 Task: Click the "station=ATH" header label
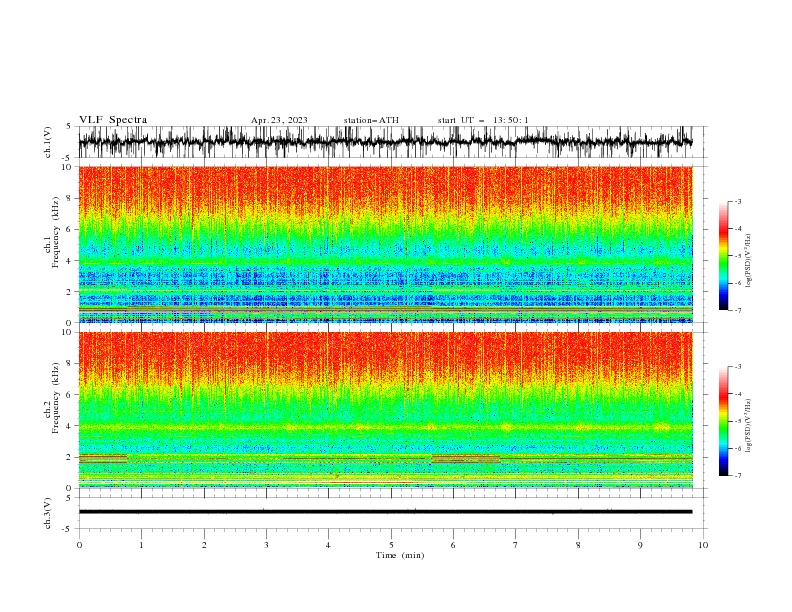coord(371,120)
